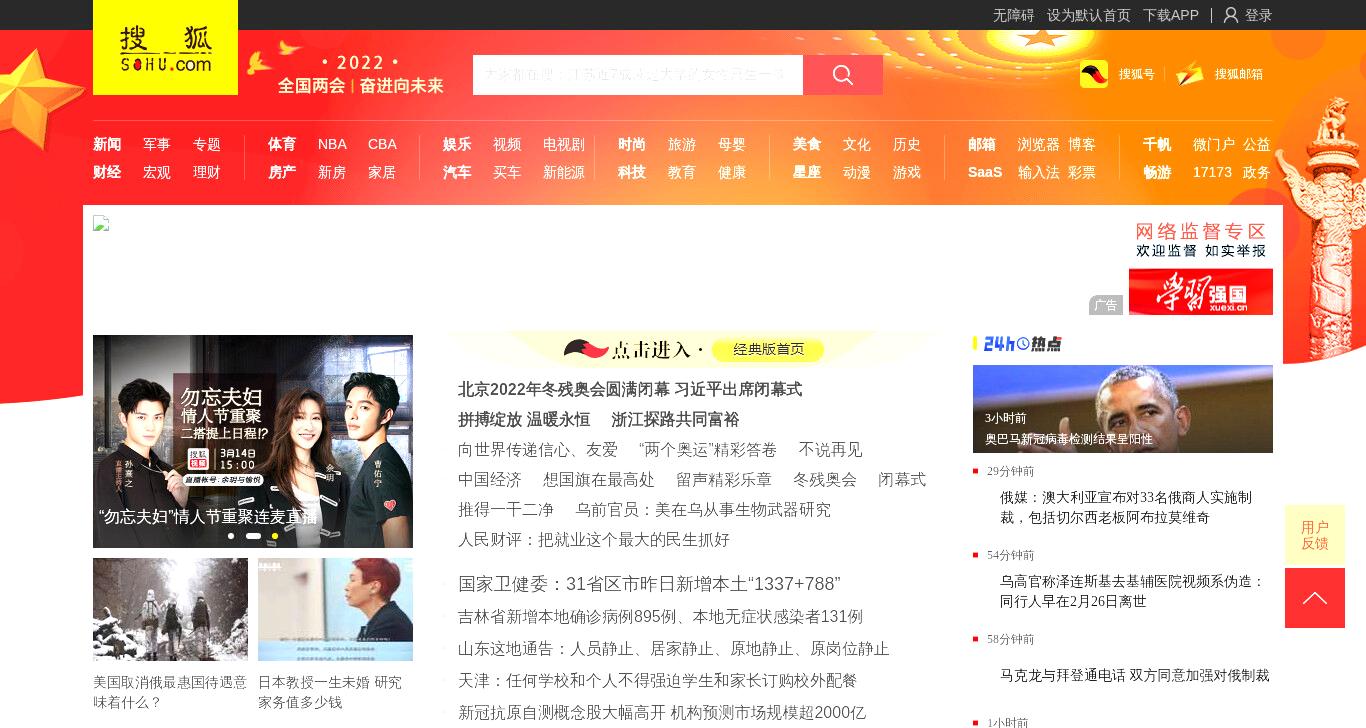Click 用户反馈 feedback button
Image resolution: width=1366 pixels, height=728 pixels.
(x=1315, y=535)
